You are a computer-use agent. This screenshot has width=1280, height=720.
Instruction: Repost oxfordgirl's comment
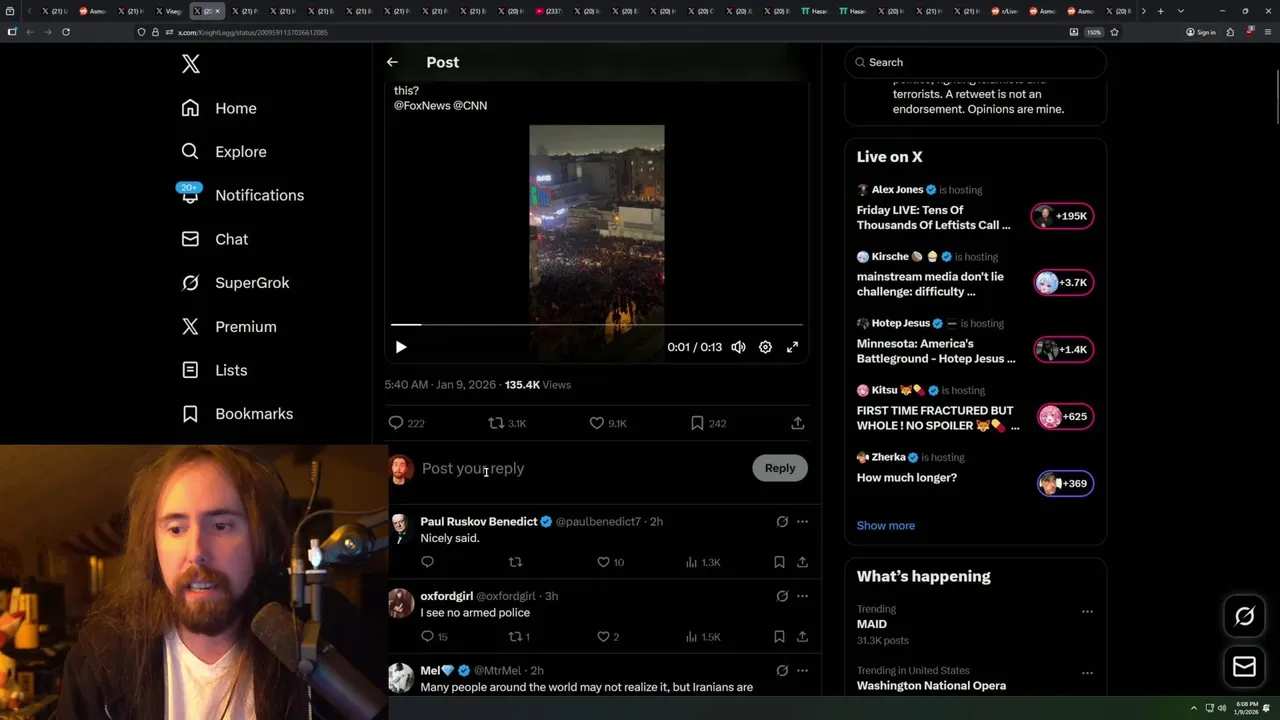coord(520,637)
